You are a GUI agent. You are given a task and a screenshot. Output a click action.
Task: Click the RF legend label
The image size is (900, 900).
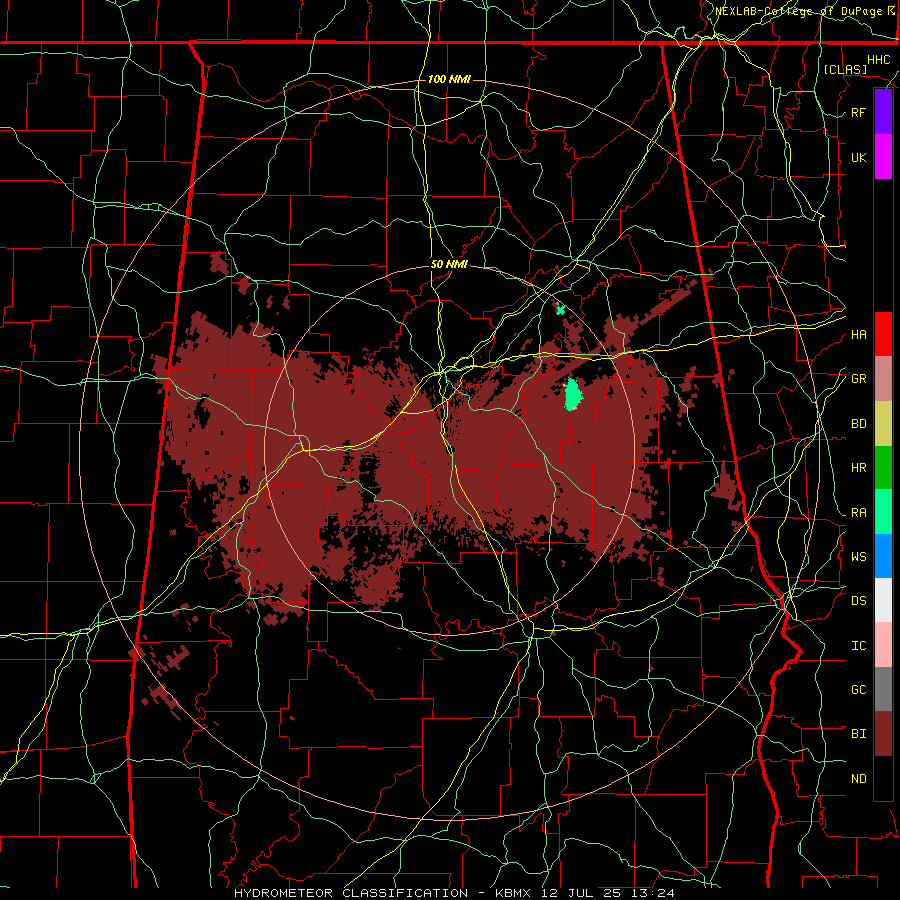click(x=859, y=112)
